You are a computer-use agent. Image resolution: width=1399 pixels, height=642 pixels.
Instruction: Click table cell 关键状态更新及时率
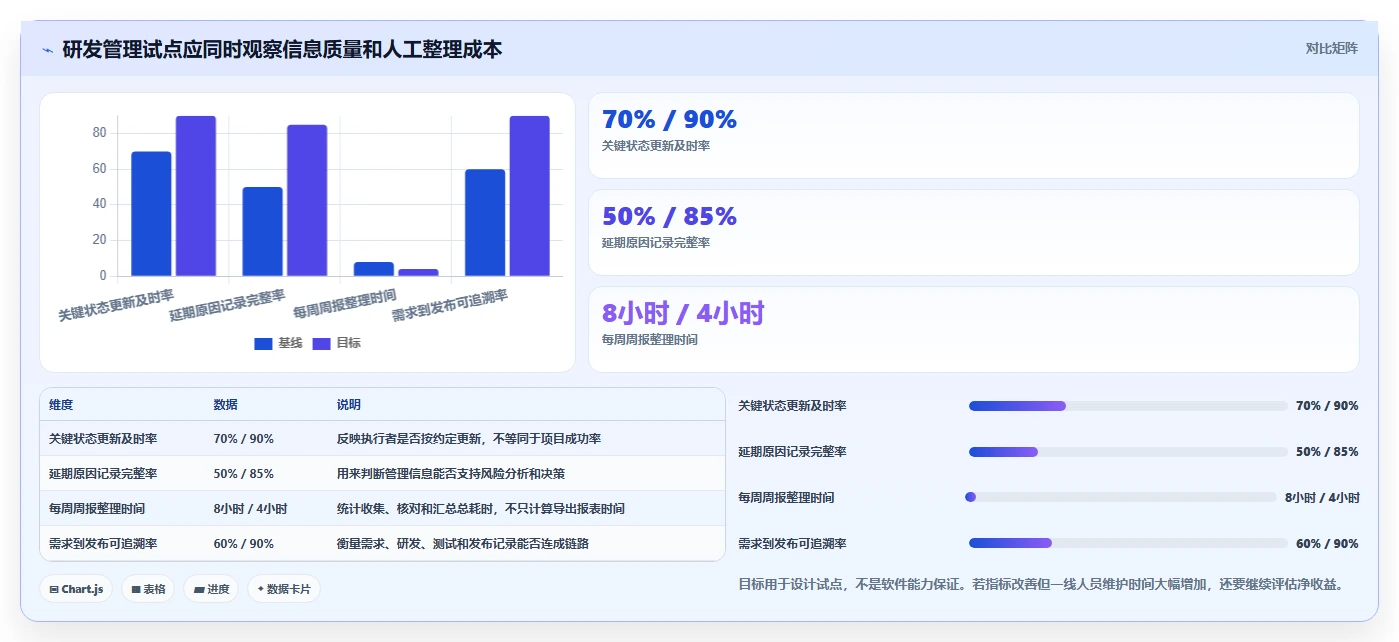click(x=103, y=439)
